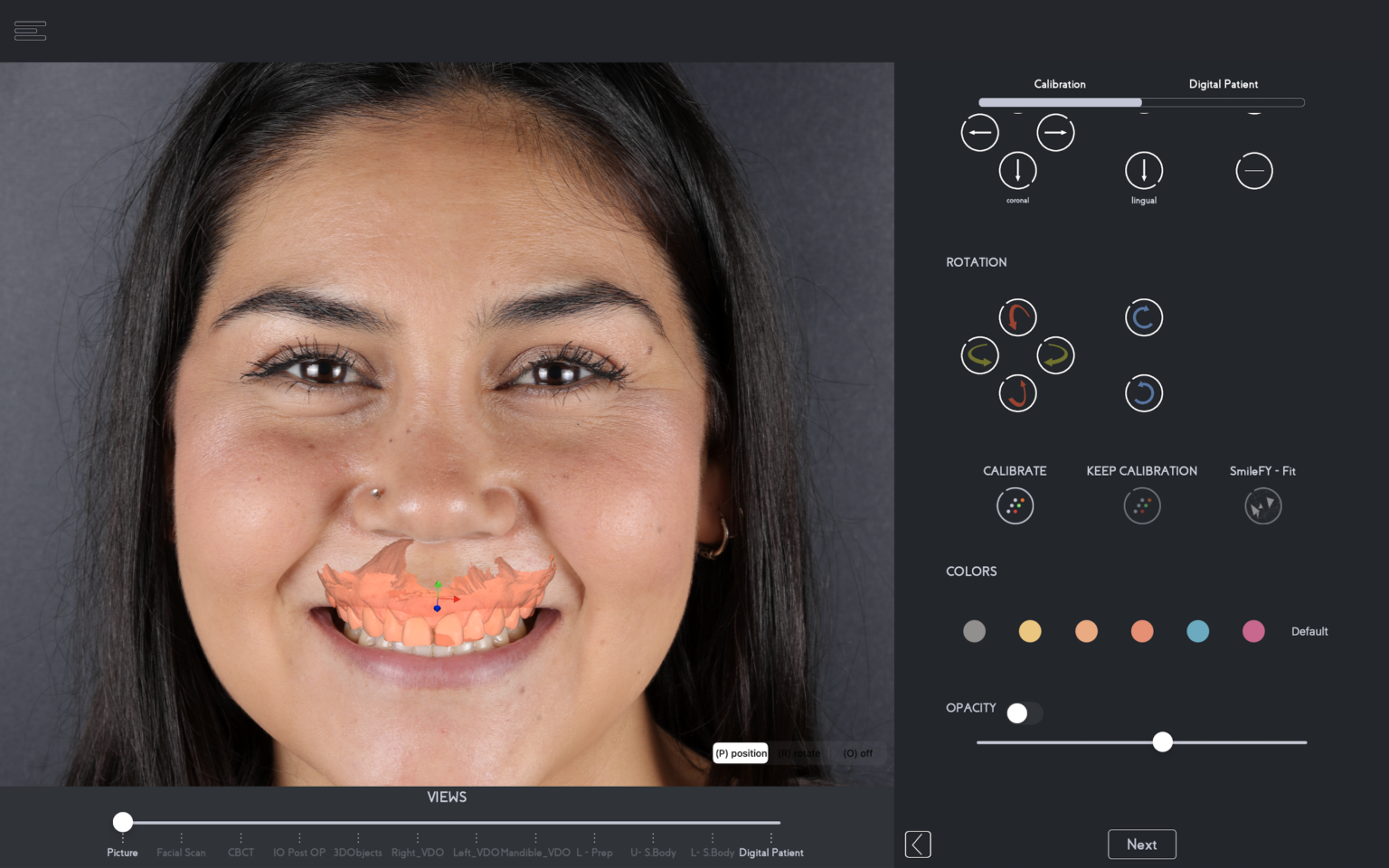
Task: Restore Default model color
Action: 1309,631
